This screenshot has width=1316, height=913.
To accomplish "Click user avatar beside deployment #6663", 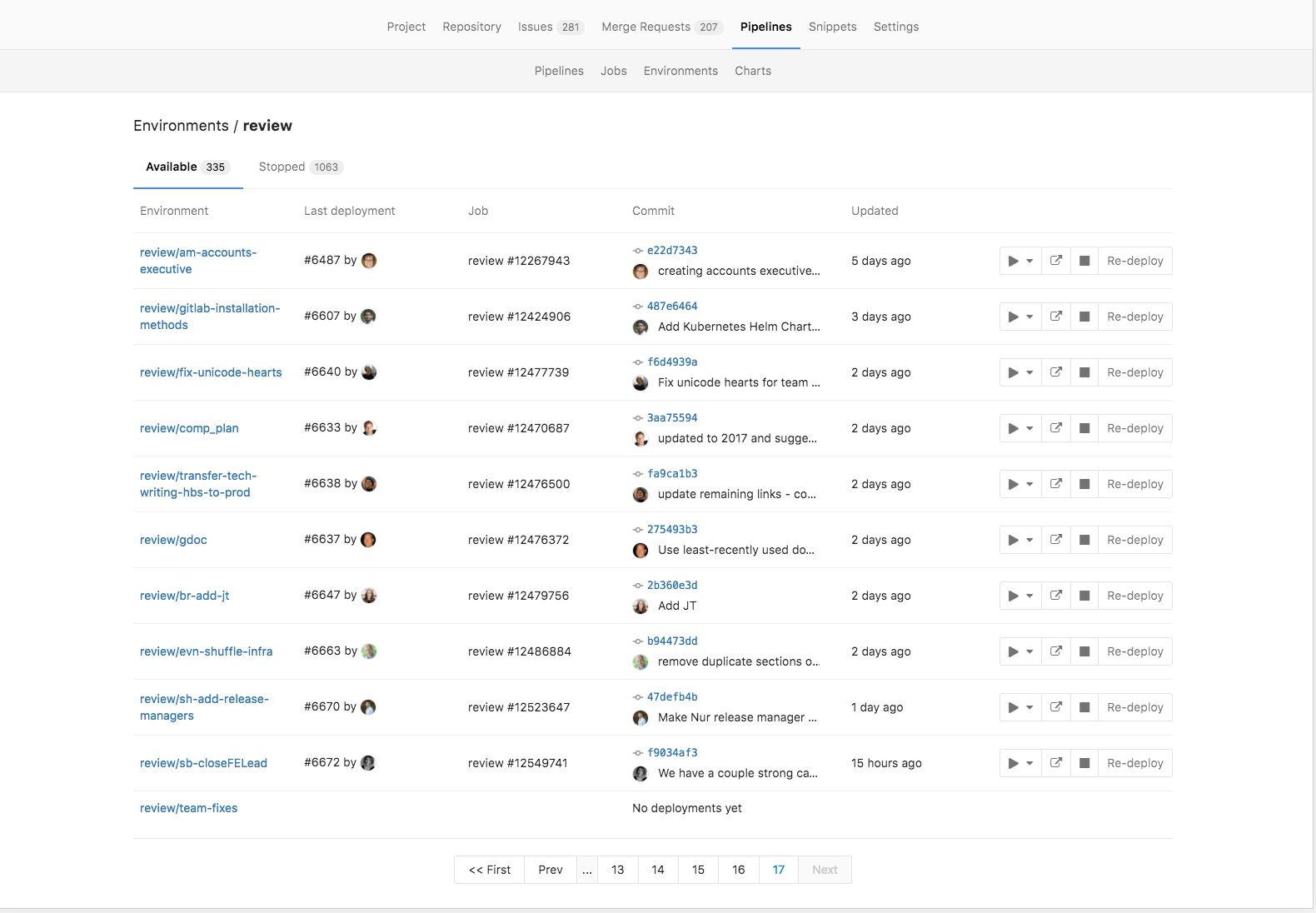I will 369,651.
